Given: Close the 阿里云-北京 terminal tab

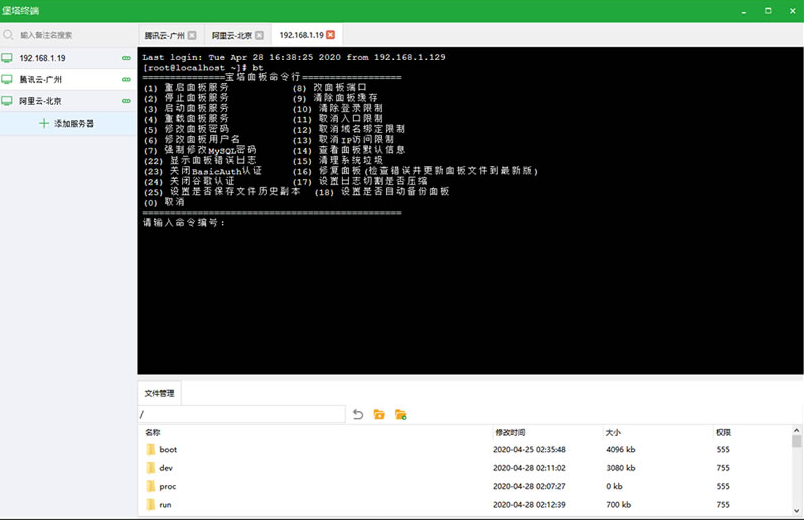Looking at the screenshot, I should (259, 35).
